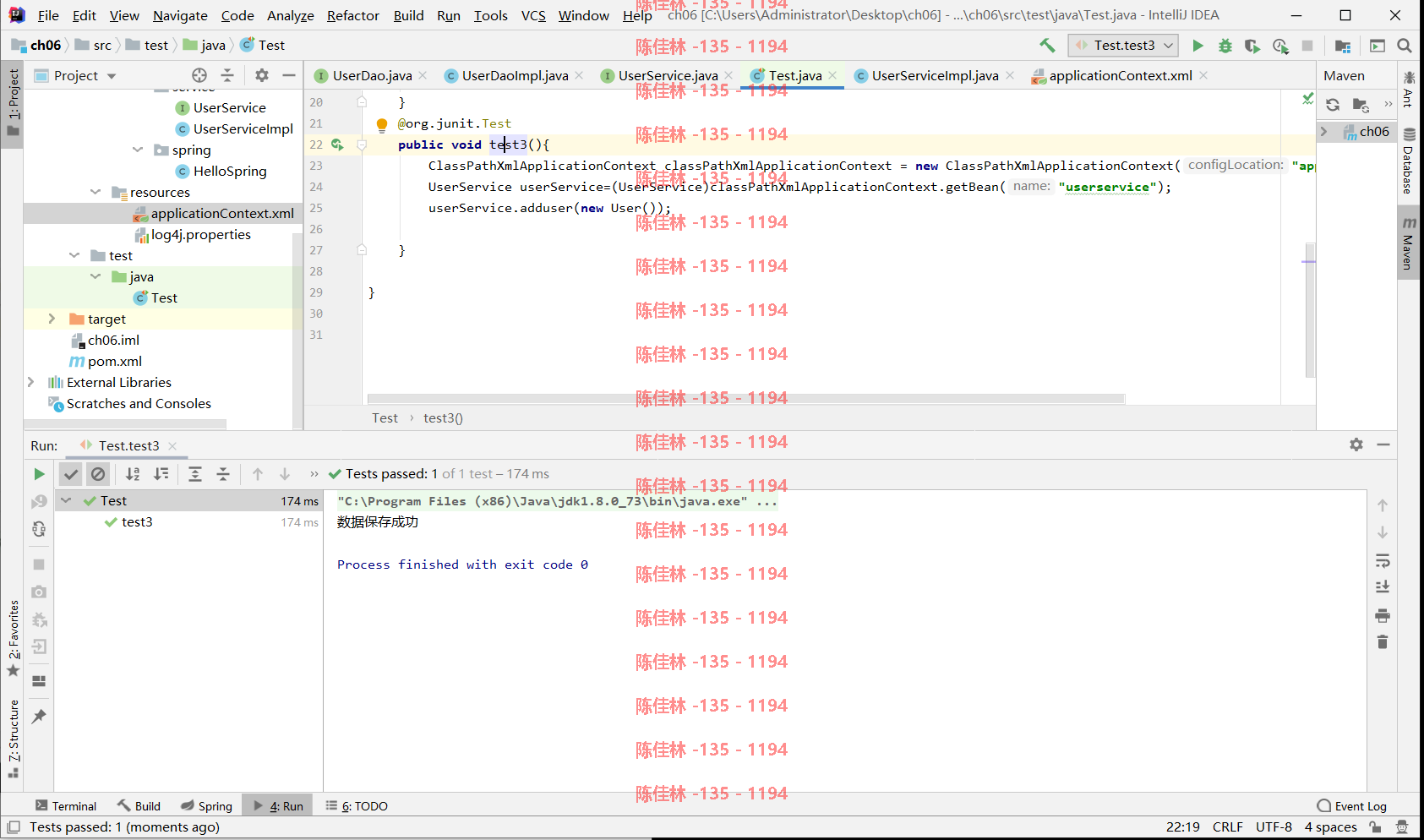The image size is (1424, 840).
Task: Run with Coverage icon in top toolbar
Action: [x=1252, y=46]
